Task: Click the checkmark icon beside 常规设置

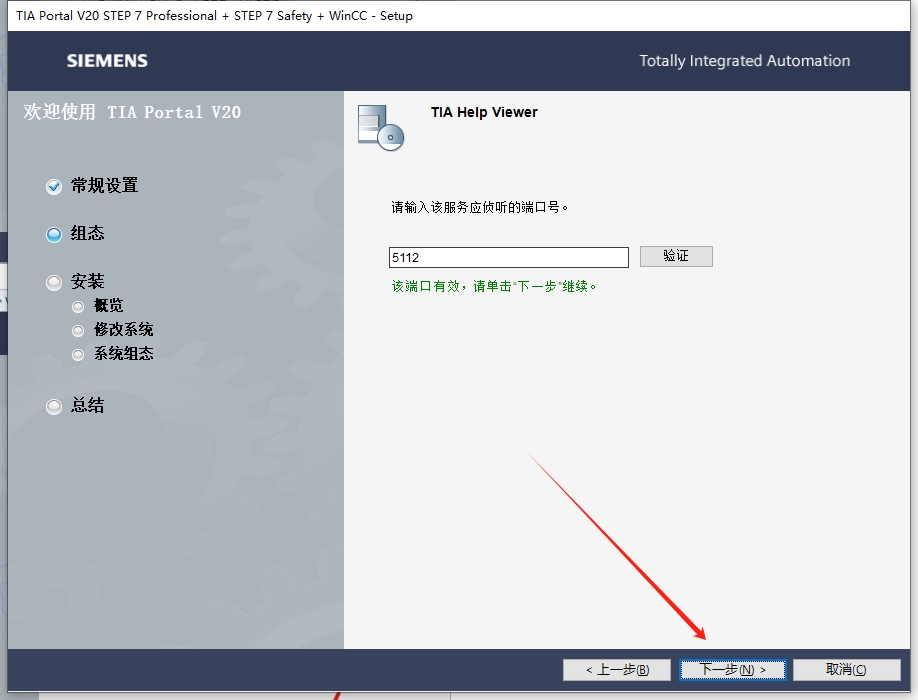Action: [54, 187]
